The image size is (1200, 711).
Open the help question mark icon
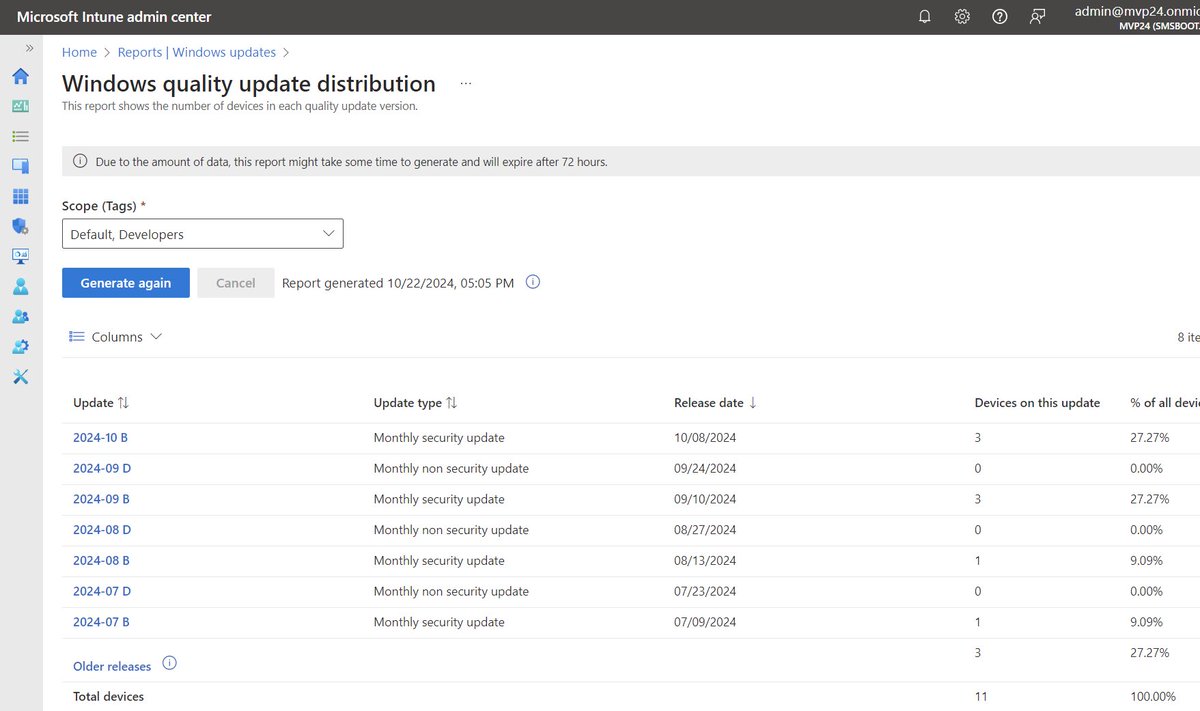click(x=999, y=17)
